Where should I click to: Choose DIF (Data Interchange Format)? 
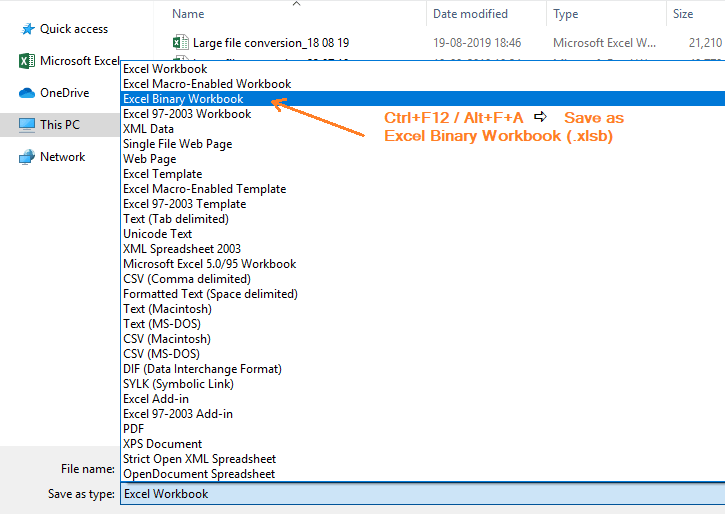(x=423, y=369)
